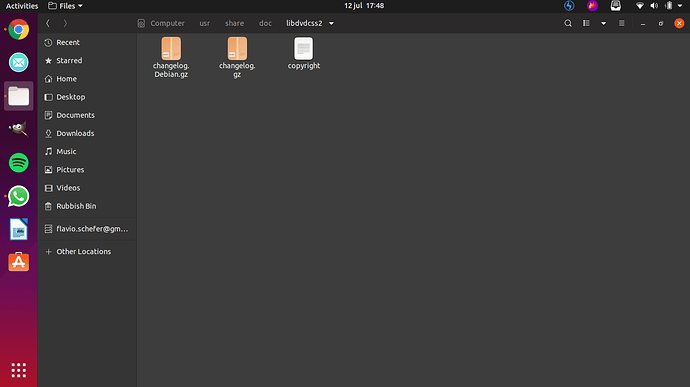Go back with the left arrow
The width and height of the screenshot is (690, 387).
(48, 23)
